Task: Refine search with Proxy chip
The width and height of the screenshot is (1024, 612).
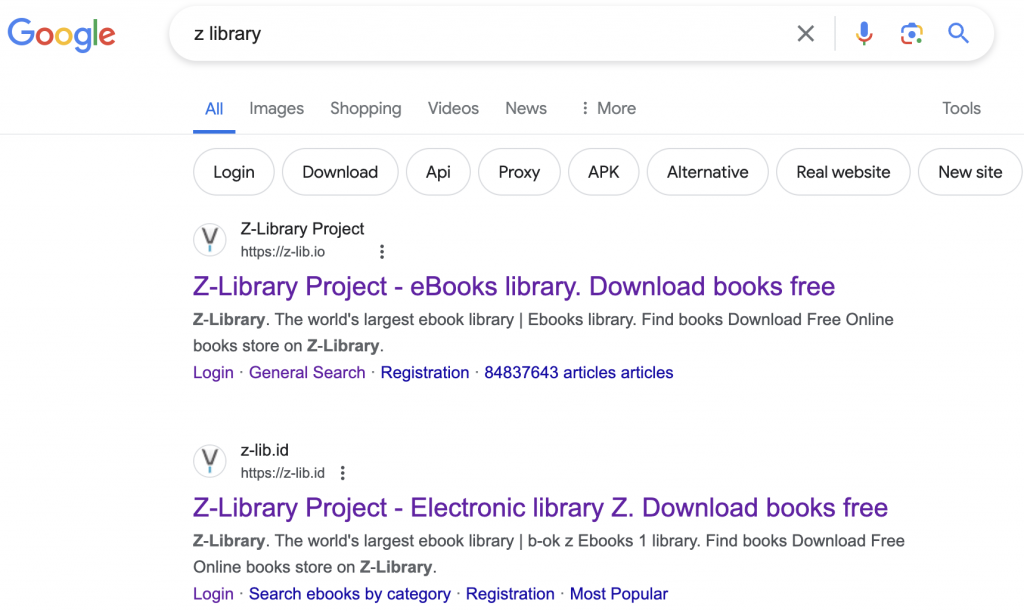Action: click(519, 172)
